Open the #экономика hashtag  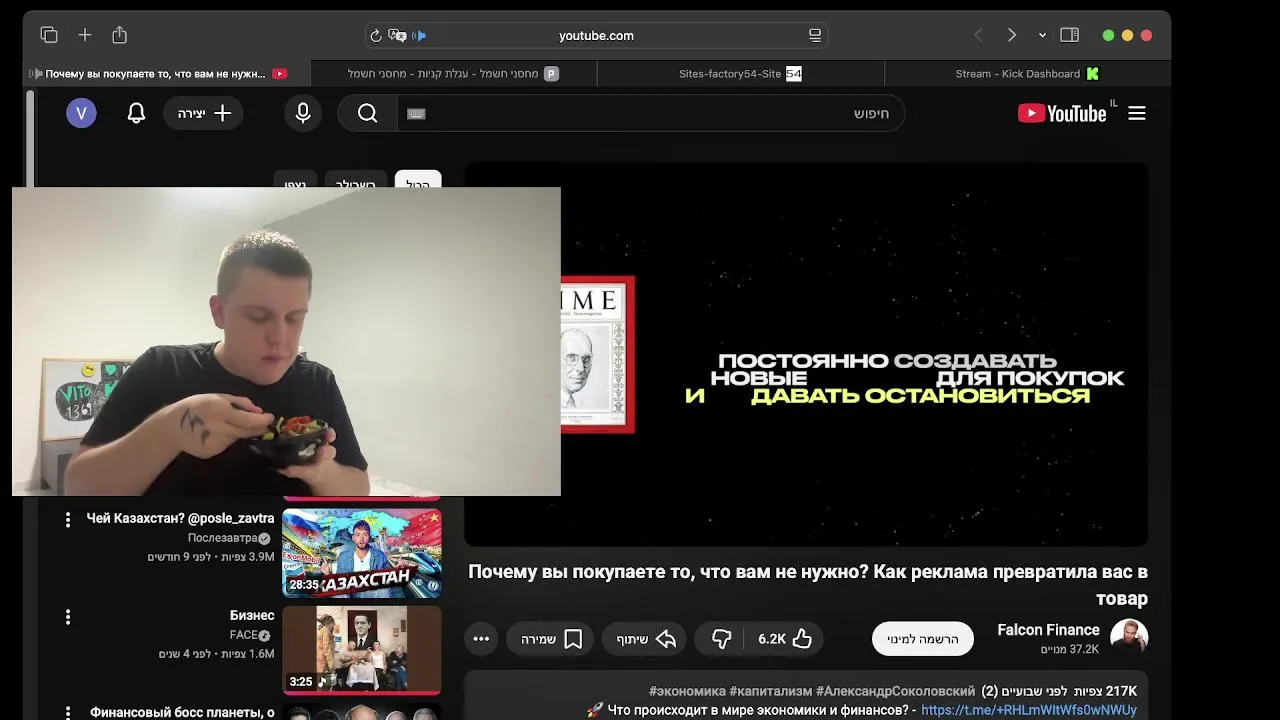click(687, 691)
